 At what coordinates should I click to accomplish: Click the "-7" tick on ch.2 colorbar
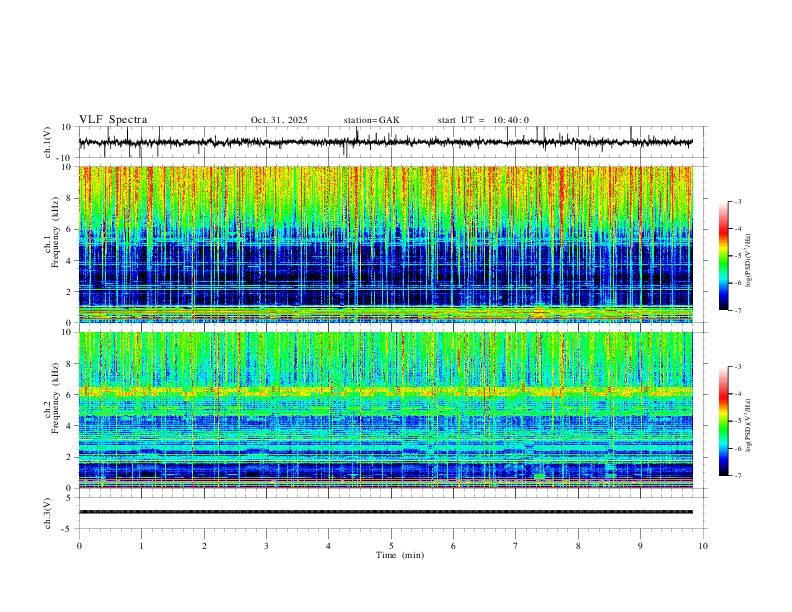click(x=737, y=475)
